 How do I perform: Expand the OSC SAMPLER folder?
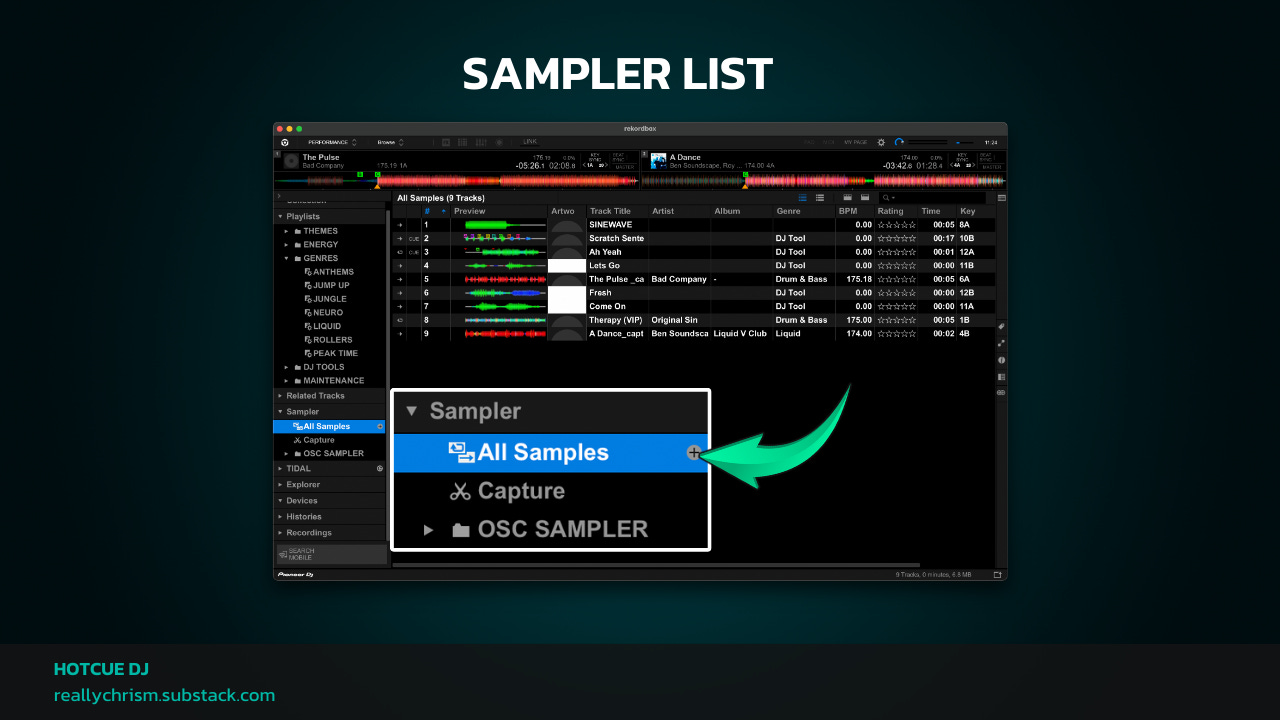(286, 453)
